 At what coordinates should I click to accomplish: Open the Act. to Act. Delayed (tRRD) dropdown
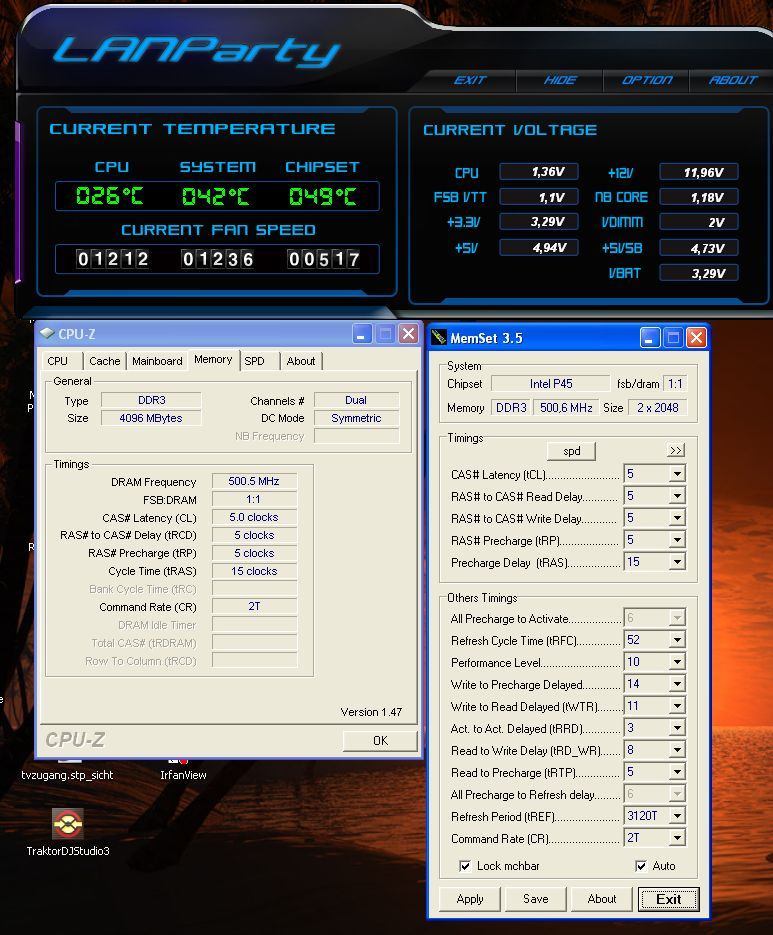(677, 729)
